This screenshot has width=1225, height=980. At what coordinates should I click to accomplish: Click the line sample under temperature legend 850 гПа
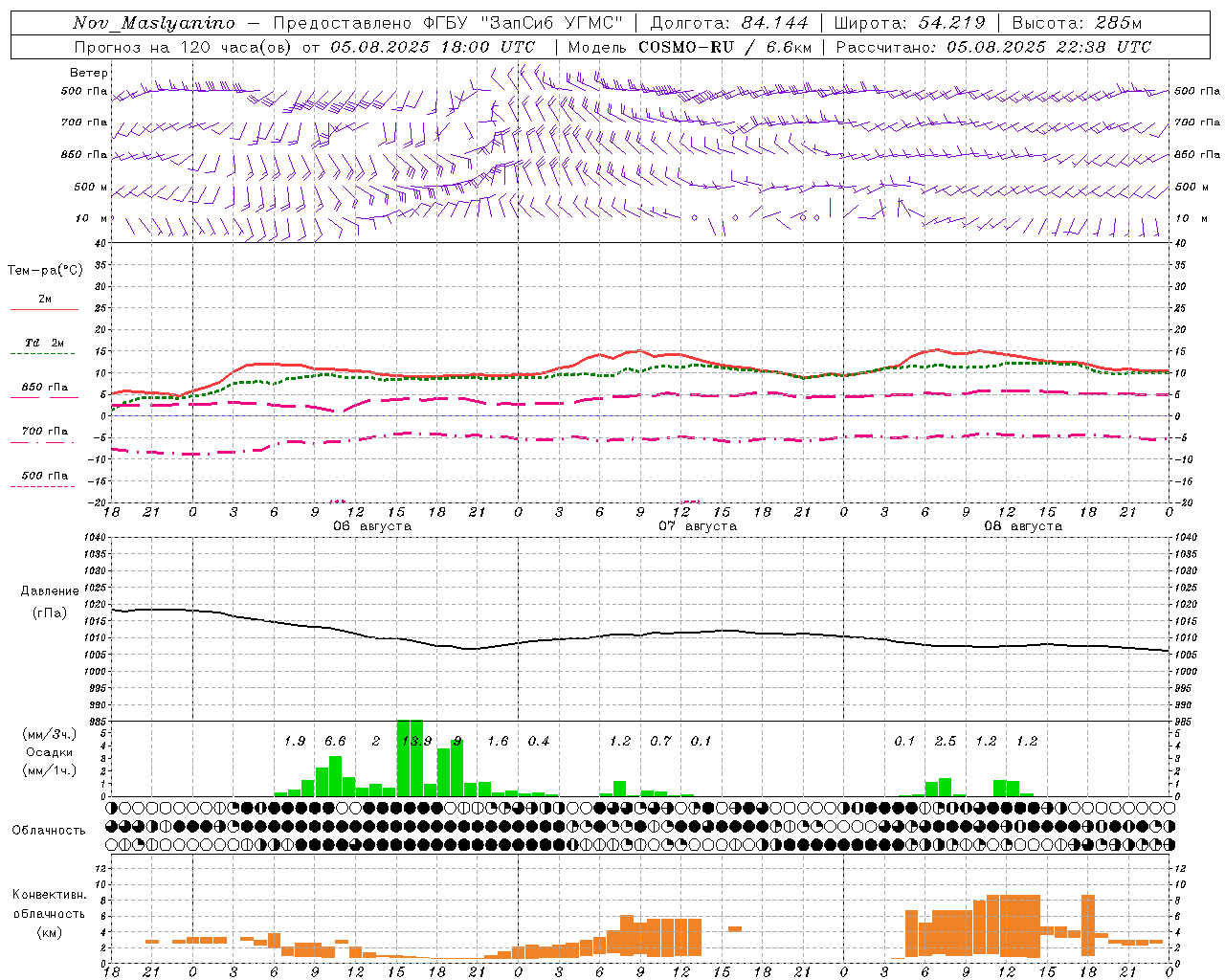click(x=43, y=398)
